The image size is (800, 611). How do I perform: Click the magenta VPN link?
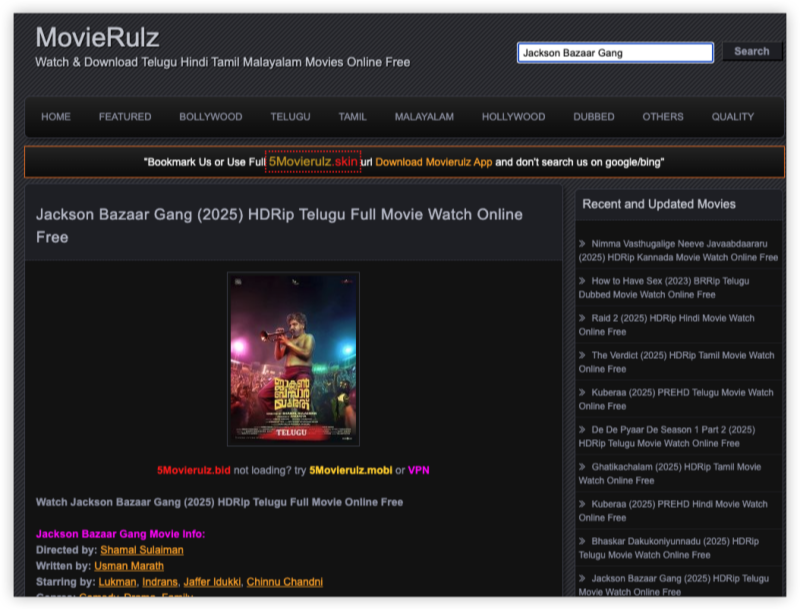(418, 470)
